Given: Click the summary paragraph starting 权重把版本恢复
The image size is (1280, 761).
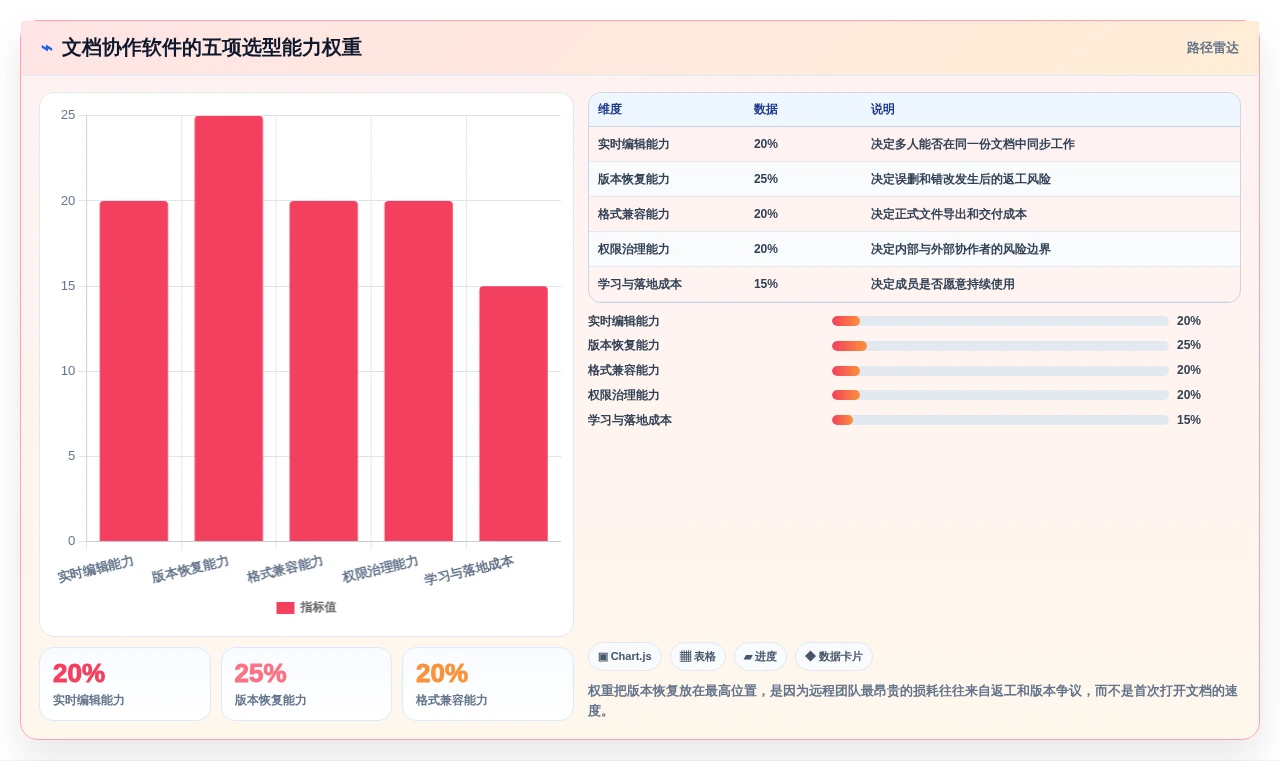Looking at the screenshot, I should click(913, 701).
